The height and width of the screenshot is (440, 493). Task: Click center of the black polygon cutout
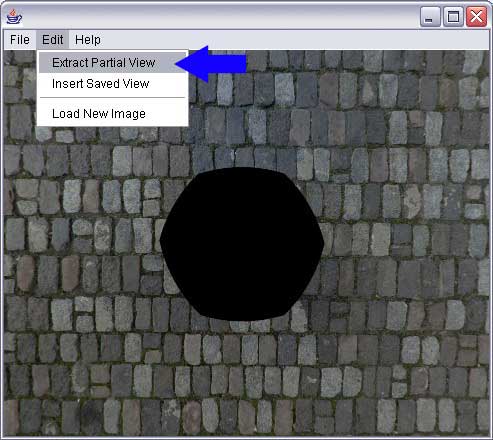(x=242, y=244)
